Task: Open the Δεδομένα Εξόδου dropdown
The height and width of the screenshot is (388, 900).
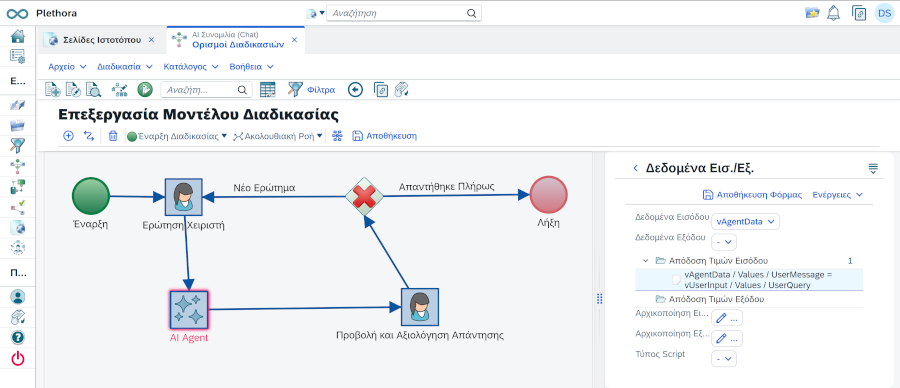Action: (x=724, y=242)
